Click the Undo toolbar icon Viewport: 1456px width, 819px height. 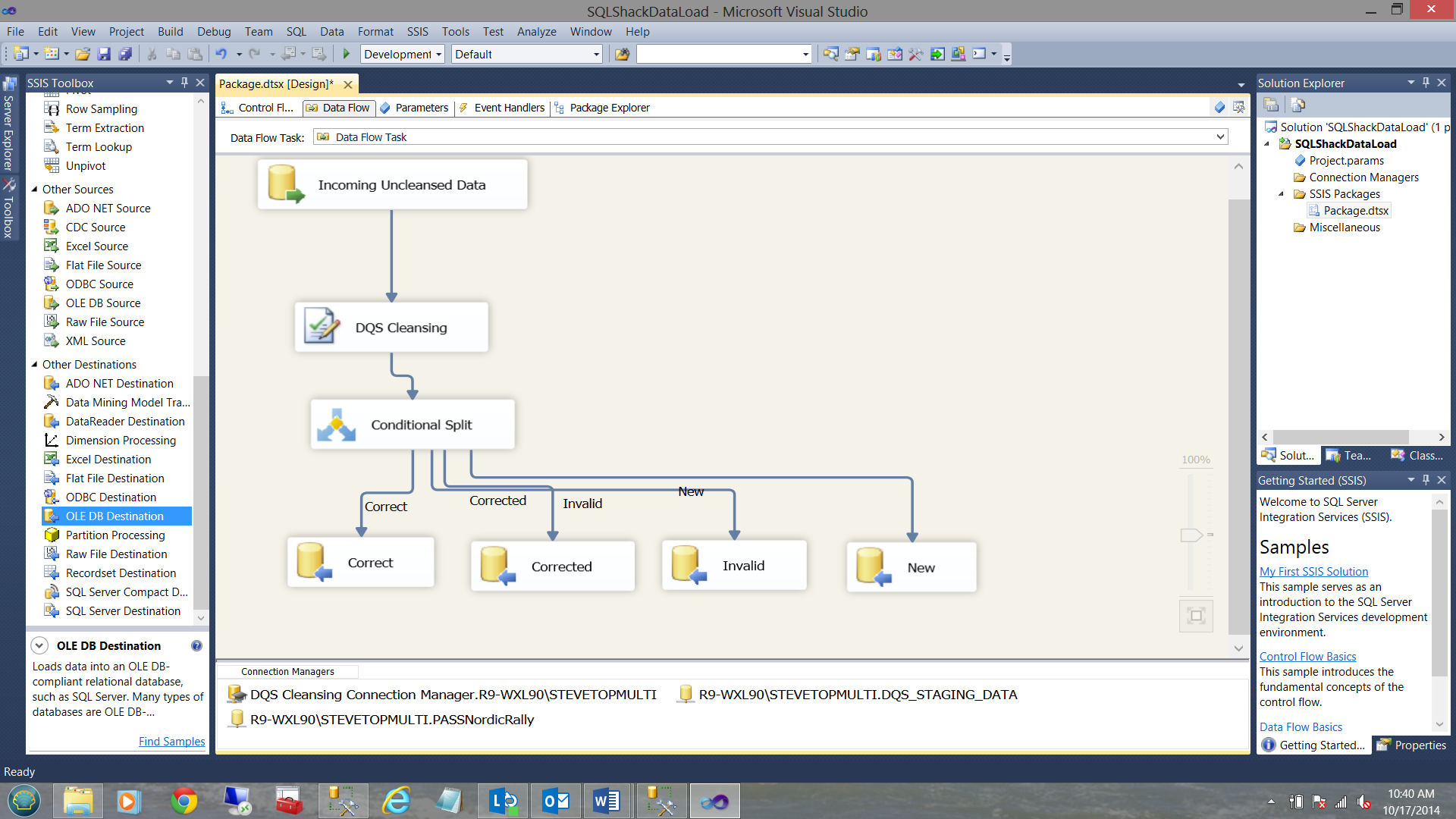[221, 54]
